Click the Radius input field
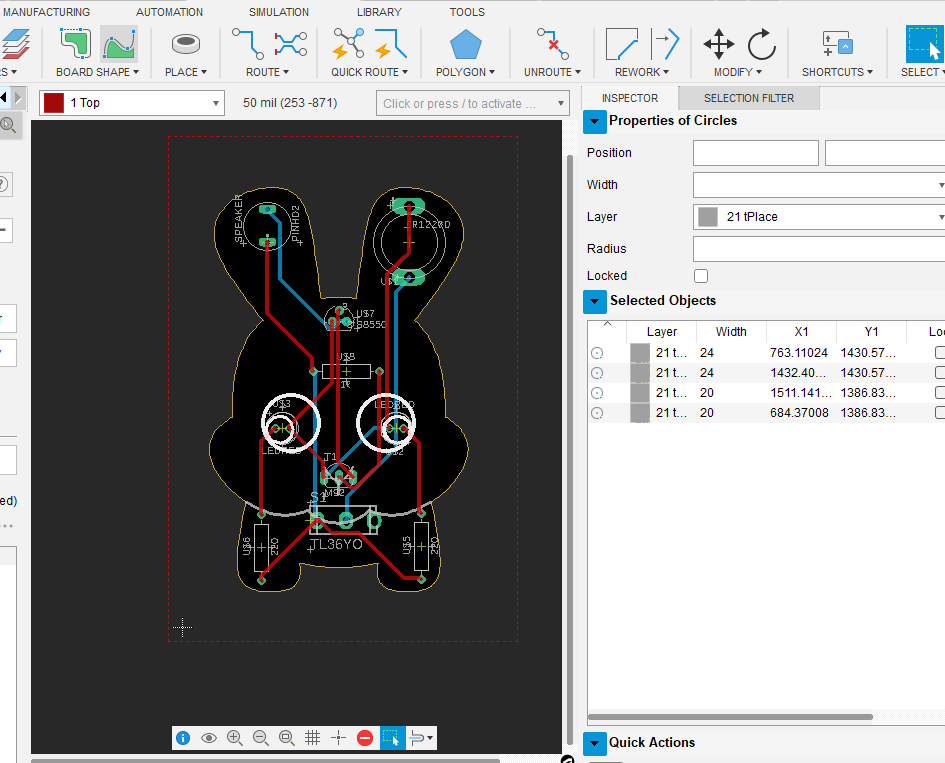 [818, 249]
